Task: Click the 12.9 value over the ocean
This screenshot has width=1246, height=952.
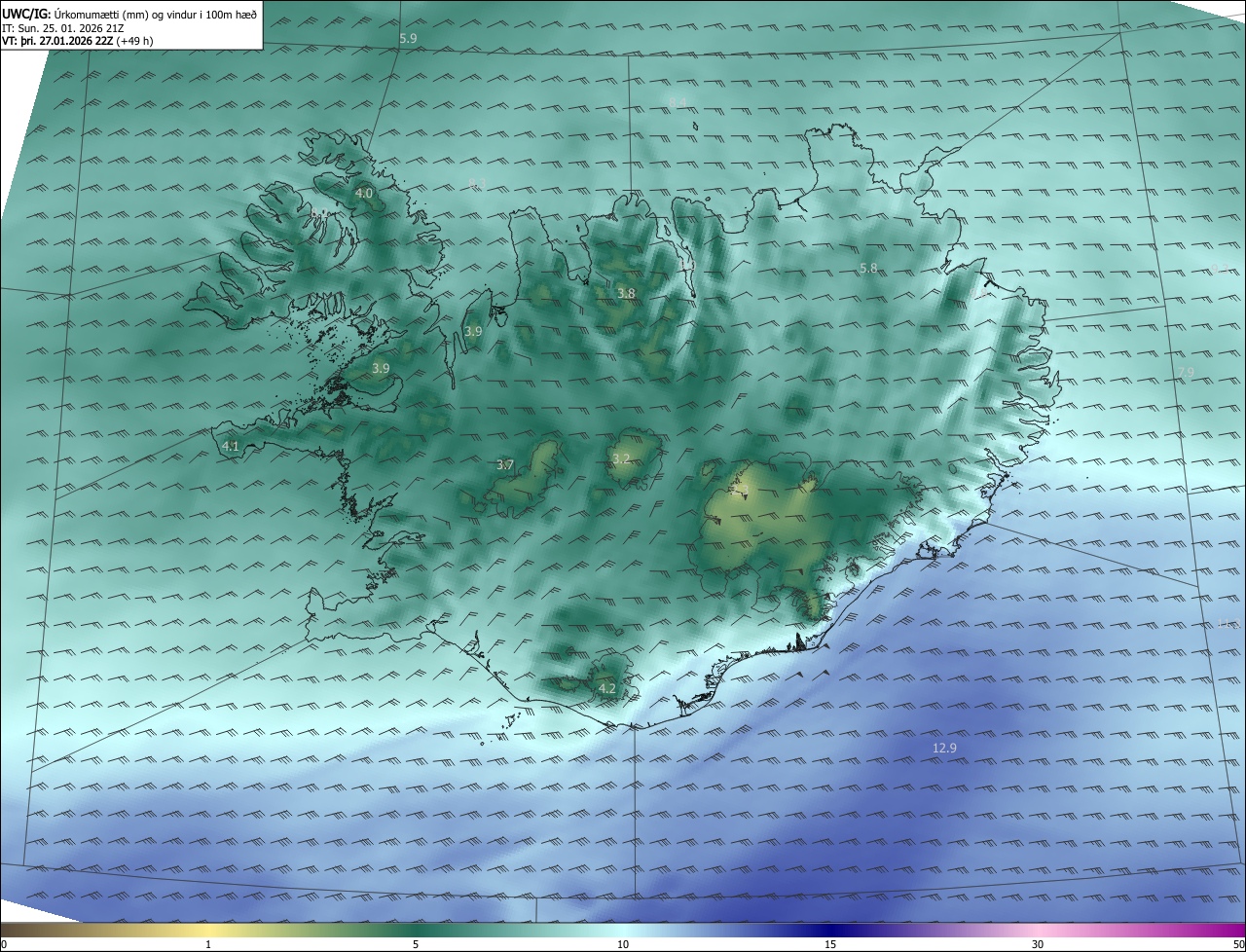Action: [x=944, y=748]
